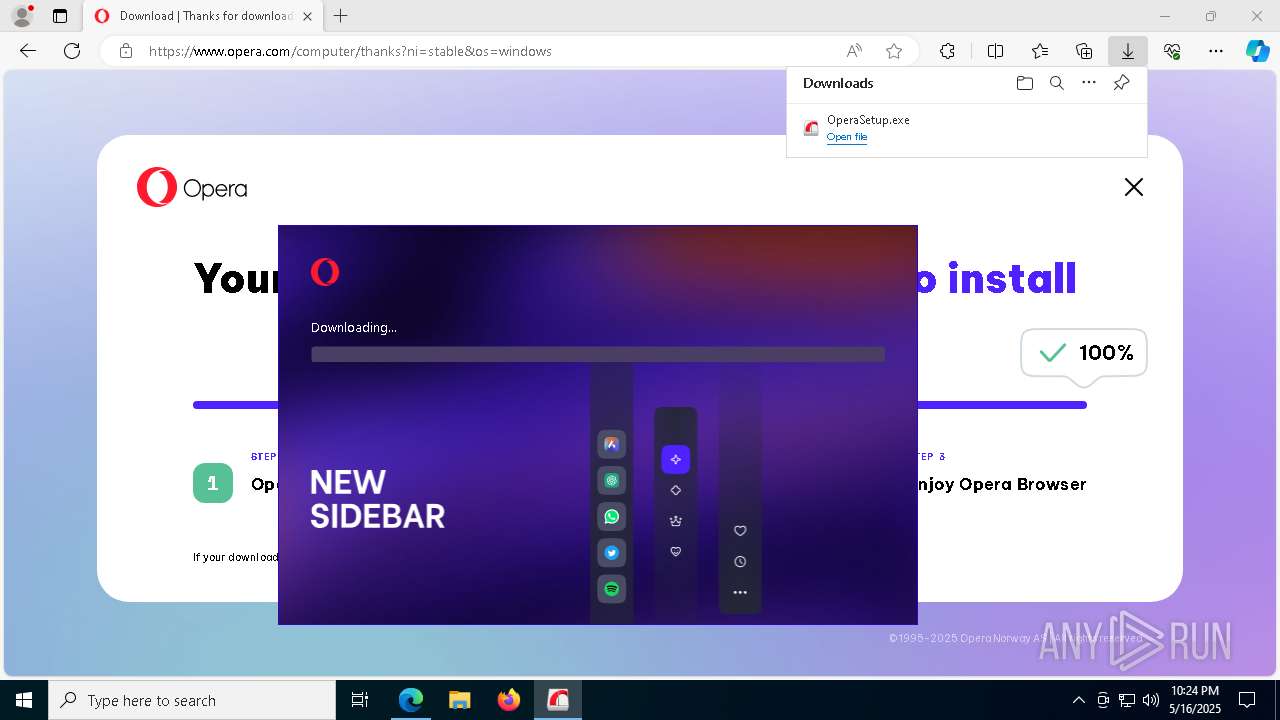Click the installer Downloading progress bar
This screenshot has height=720, width=1280.
tap(598, 354)
